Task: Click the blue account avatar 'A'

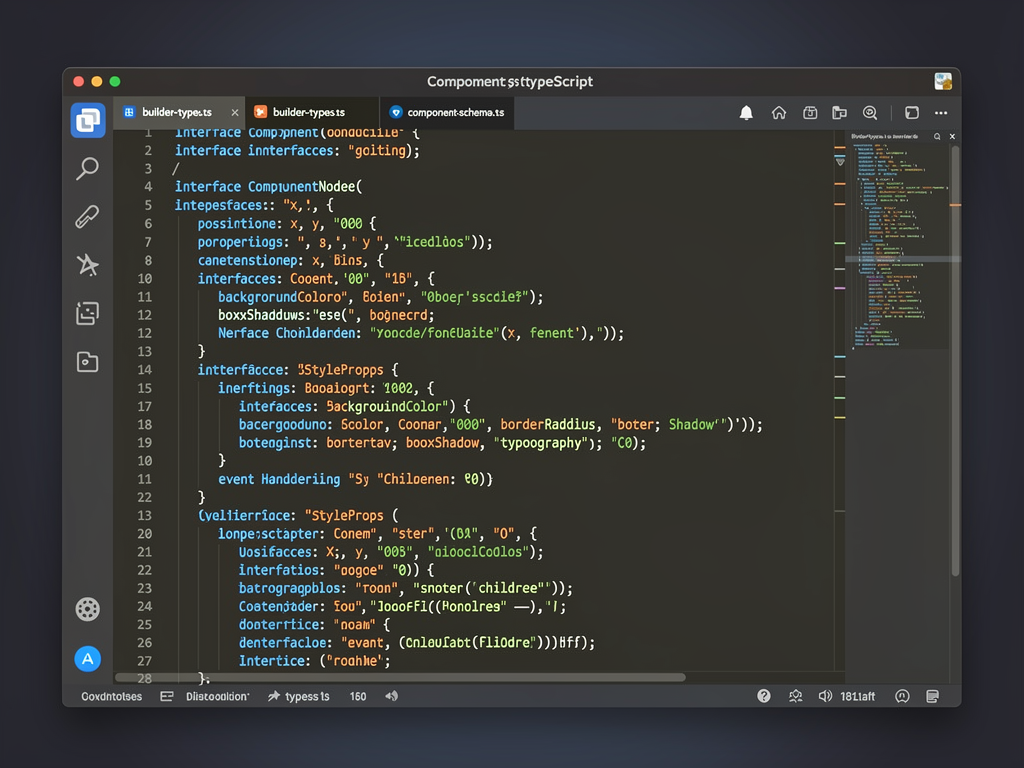Action: pyautogui.click(x=88, y=659)
